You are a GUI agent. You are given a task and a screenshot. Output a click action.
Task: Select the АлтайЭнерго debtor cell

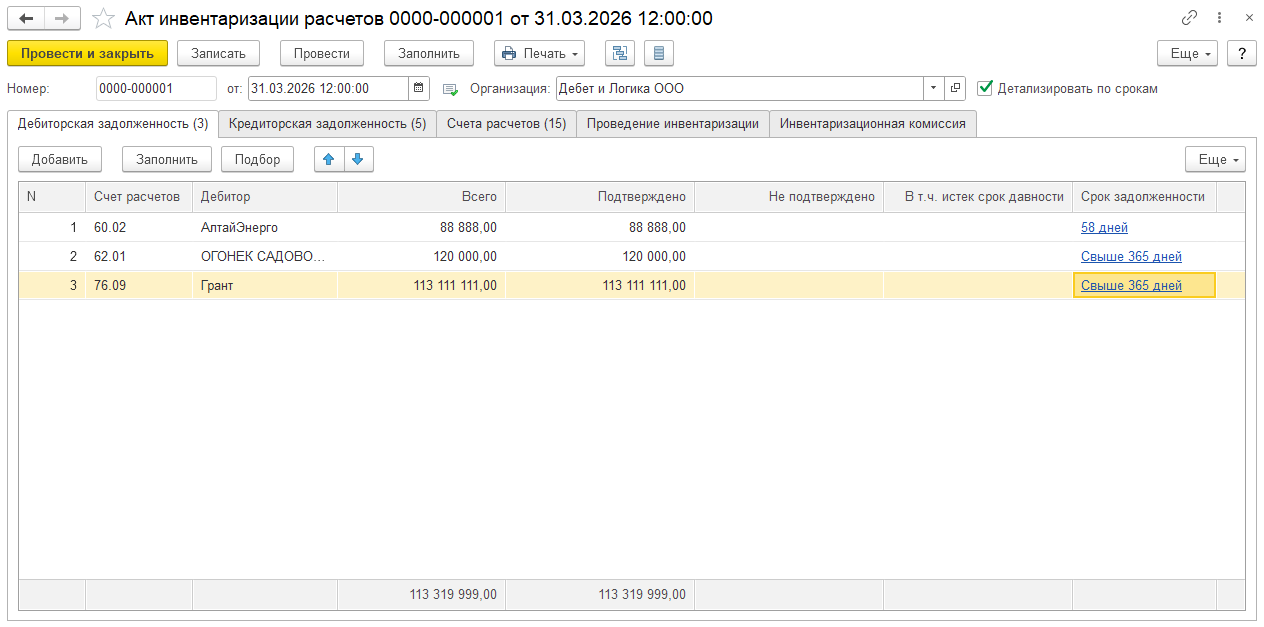tap(264, 228)
